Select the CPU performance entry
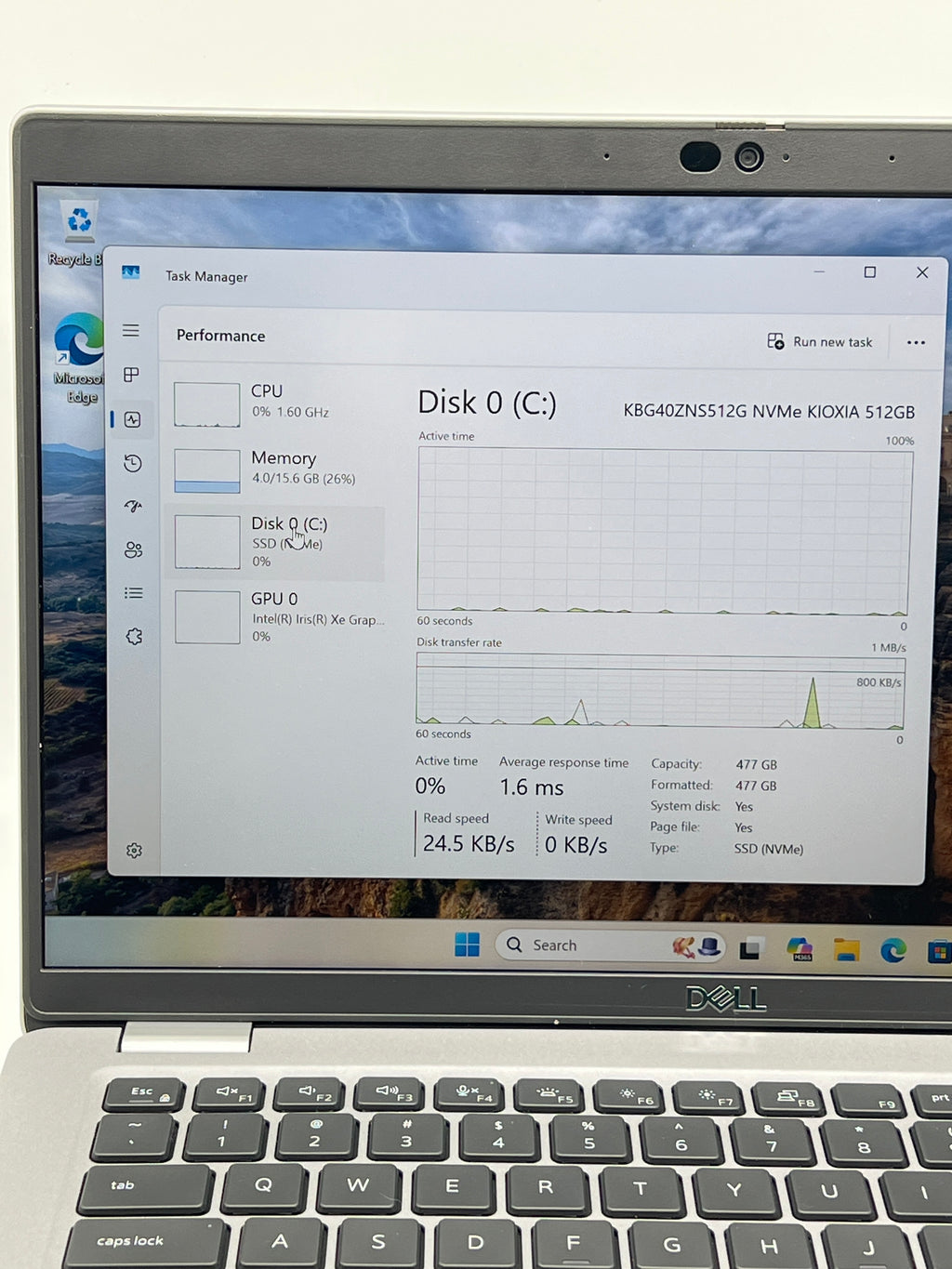Image resolution: width=952 pixels, height=1269 pixels. 276,403
